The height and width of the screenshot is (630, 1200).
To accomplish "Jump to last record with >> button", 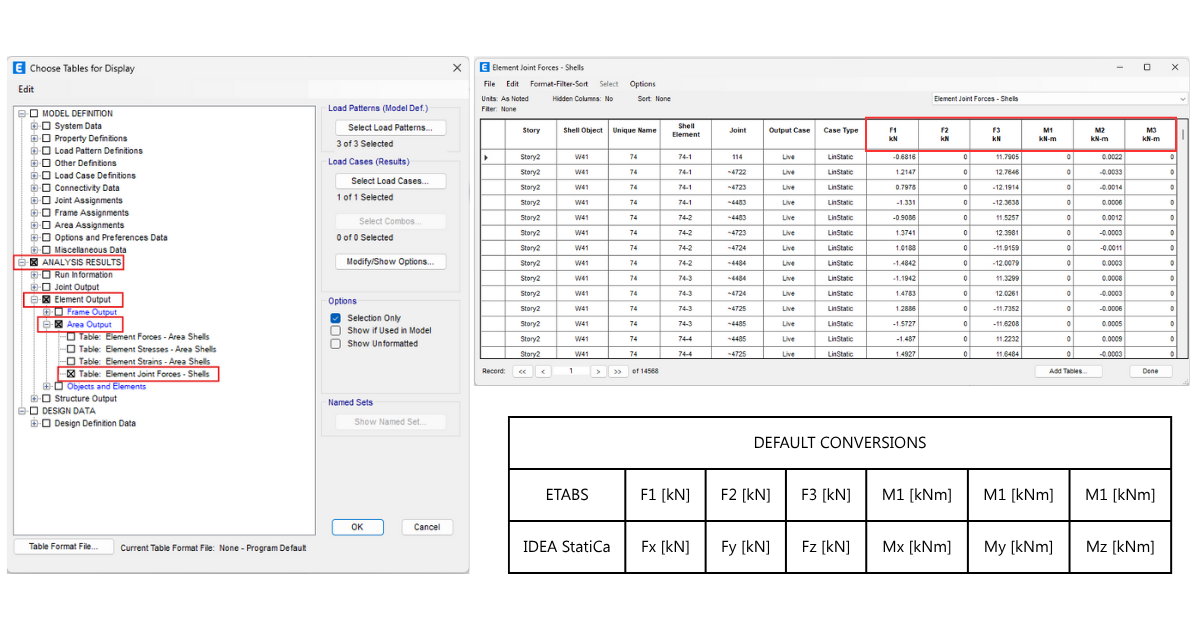I will point(618,371).
